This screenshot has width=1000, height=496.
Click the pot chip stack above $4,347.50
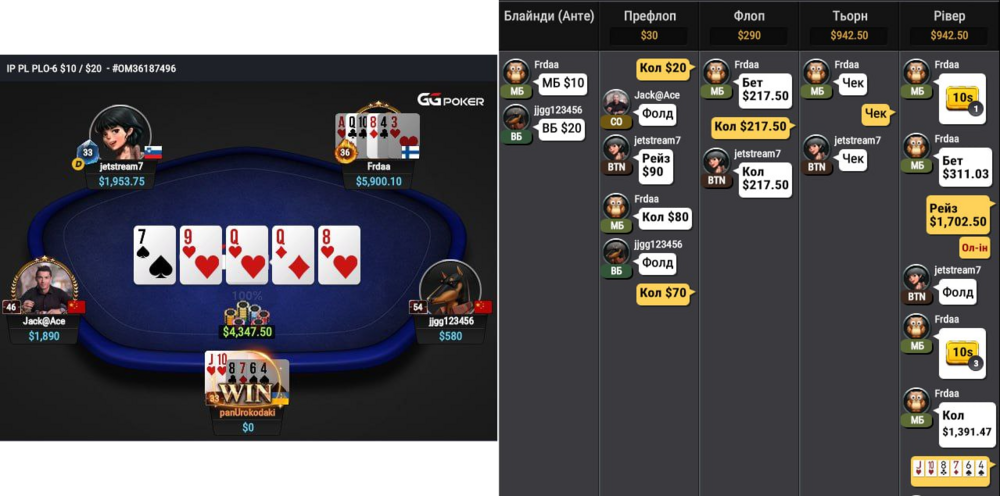click(247, 313)
